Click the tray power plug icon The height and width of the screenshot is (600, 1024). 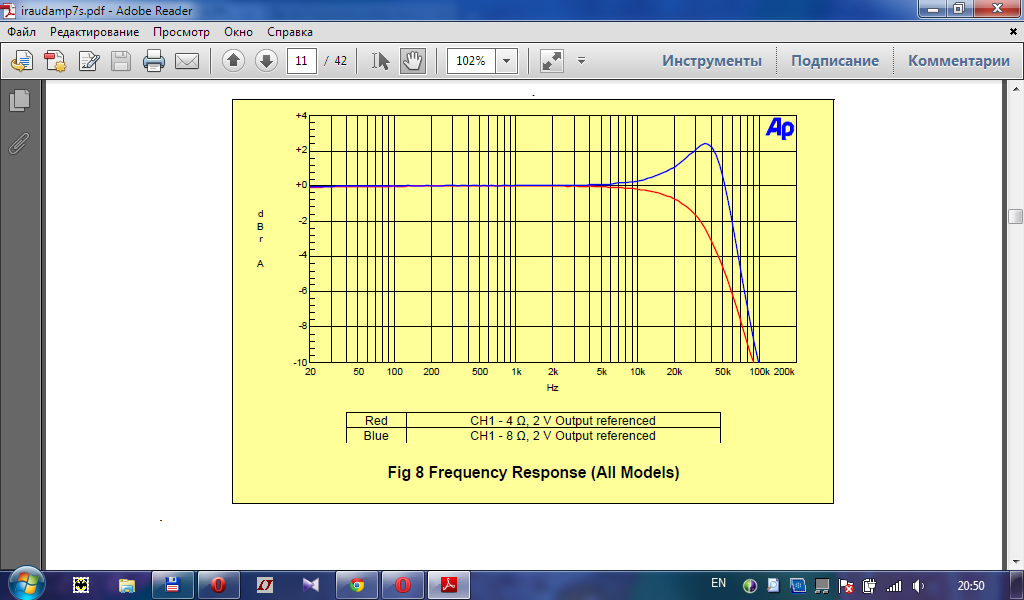click(869, 586)
